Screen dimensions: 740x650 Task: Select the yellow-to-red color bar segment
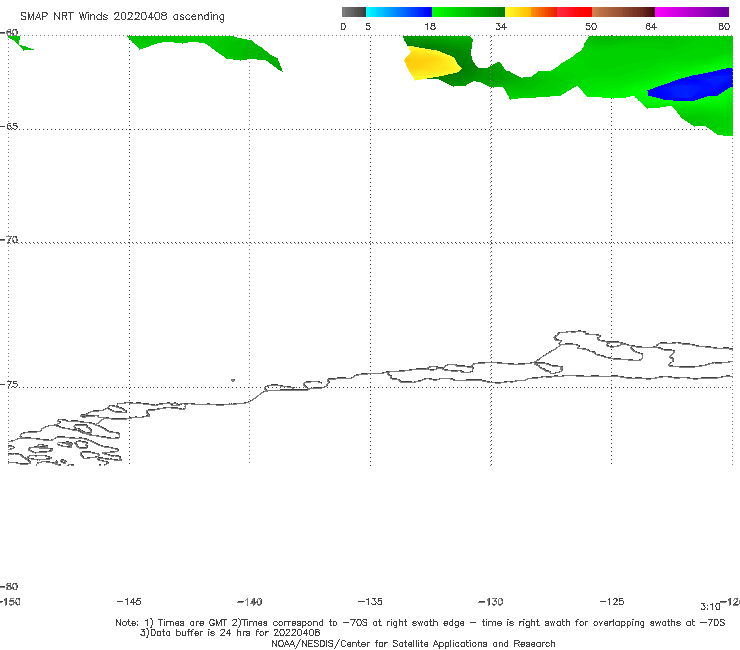click(x=548, y=12)
